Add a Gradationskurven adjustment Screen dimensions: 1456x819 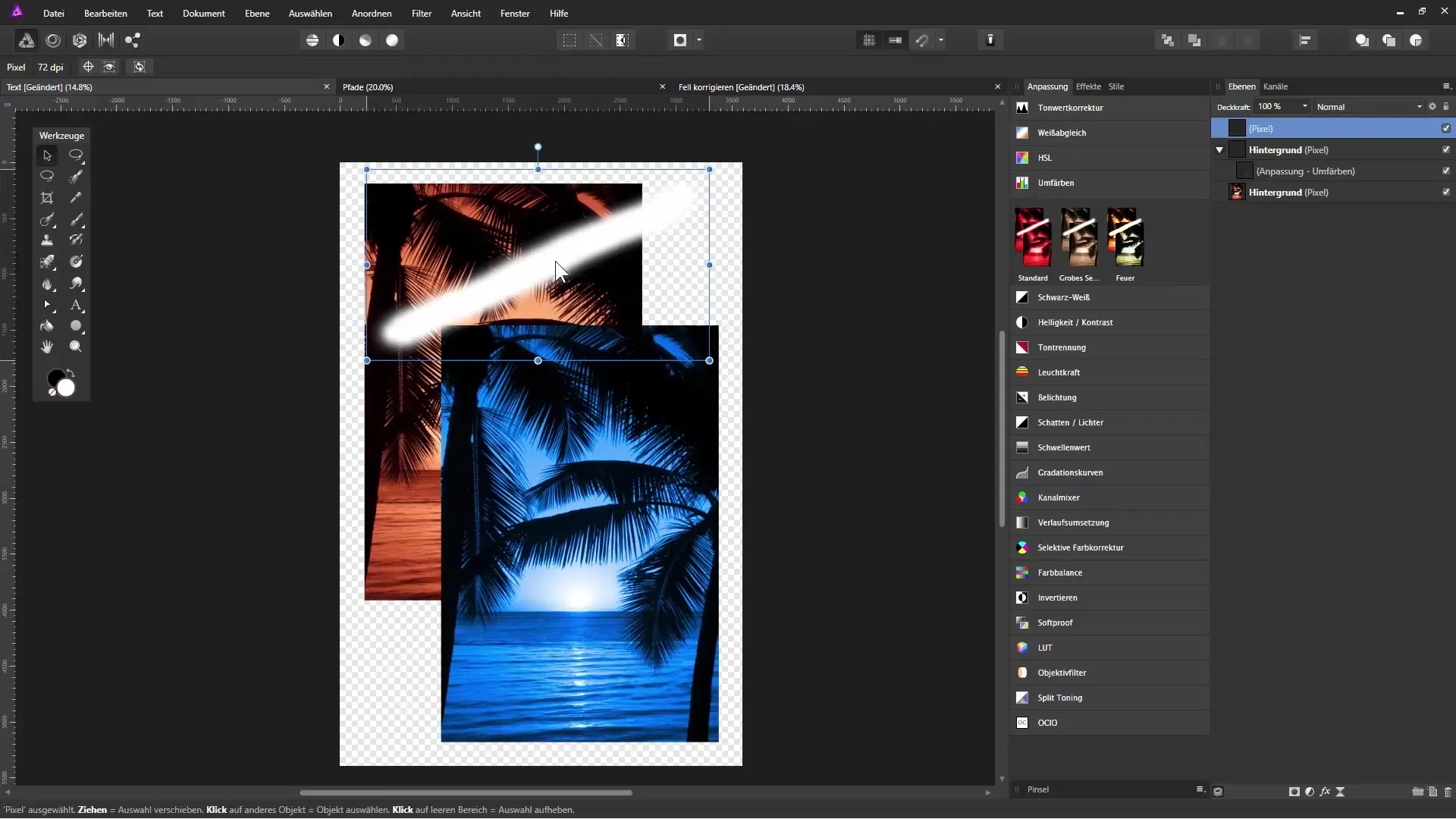(x=1110, y=472)
